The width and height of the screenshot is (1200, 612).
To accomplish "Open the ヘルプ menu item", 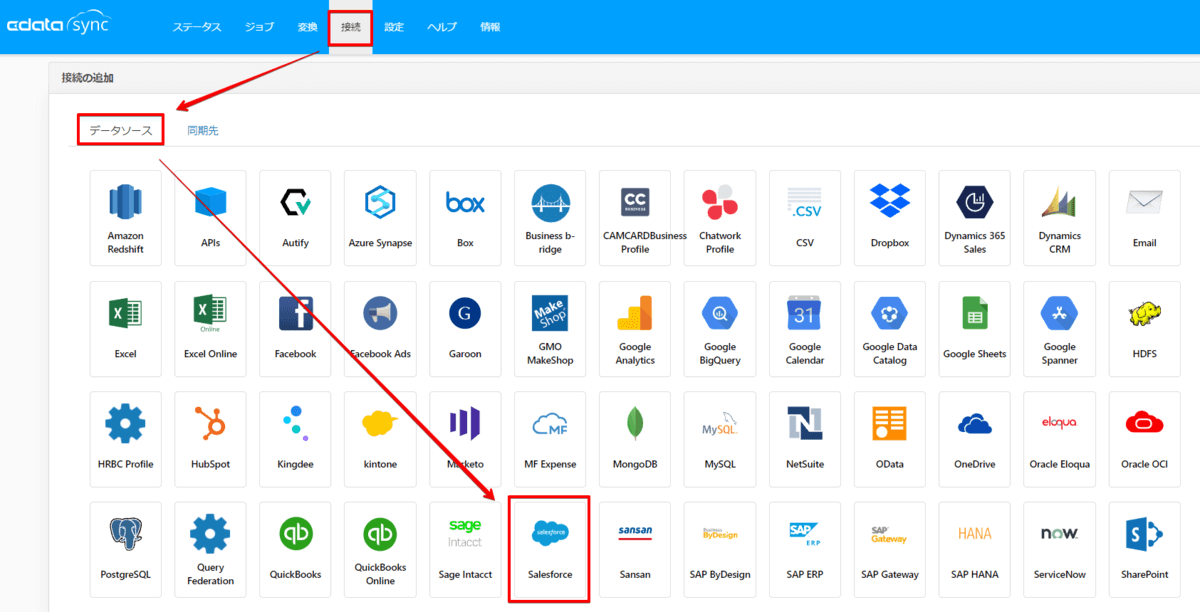I will pyautogui.click(x=441, y=27).
